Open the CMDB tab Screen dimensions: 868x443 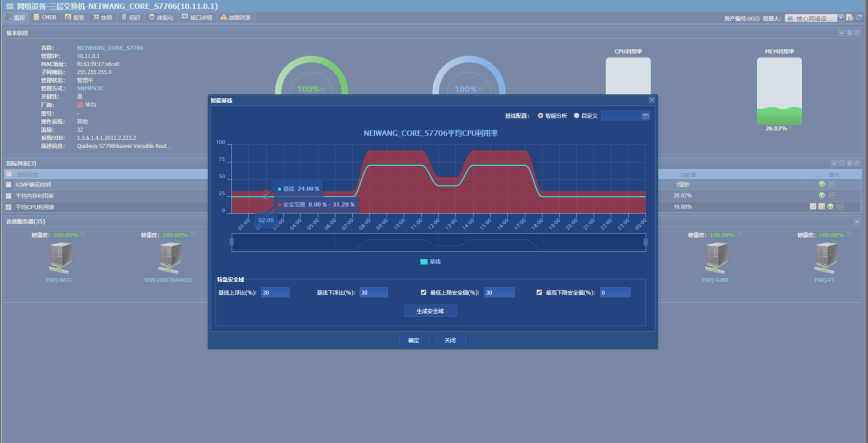[x=45, y=18]
